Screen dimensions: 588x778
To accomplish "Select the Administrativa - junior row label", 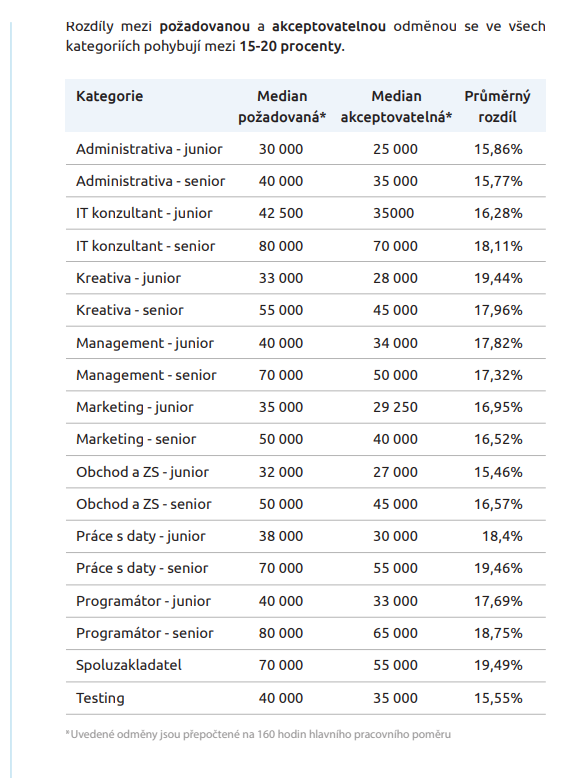I will 149,149.
